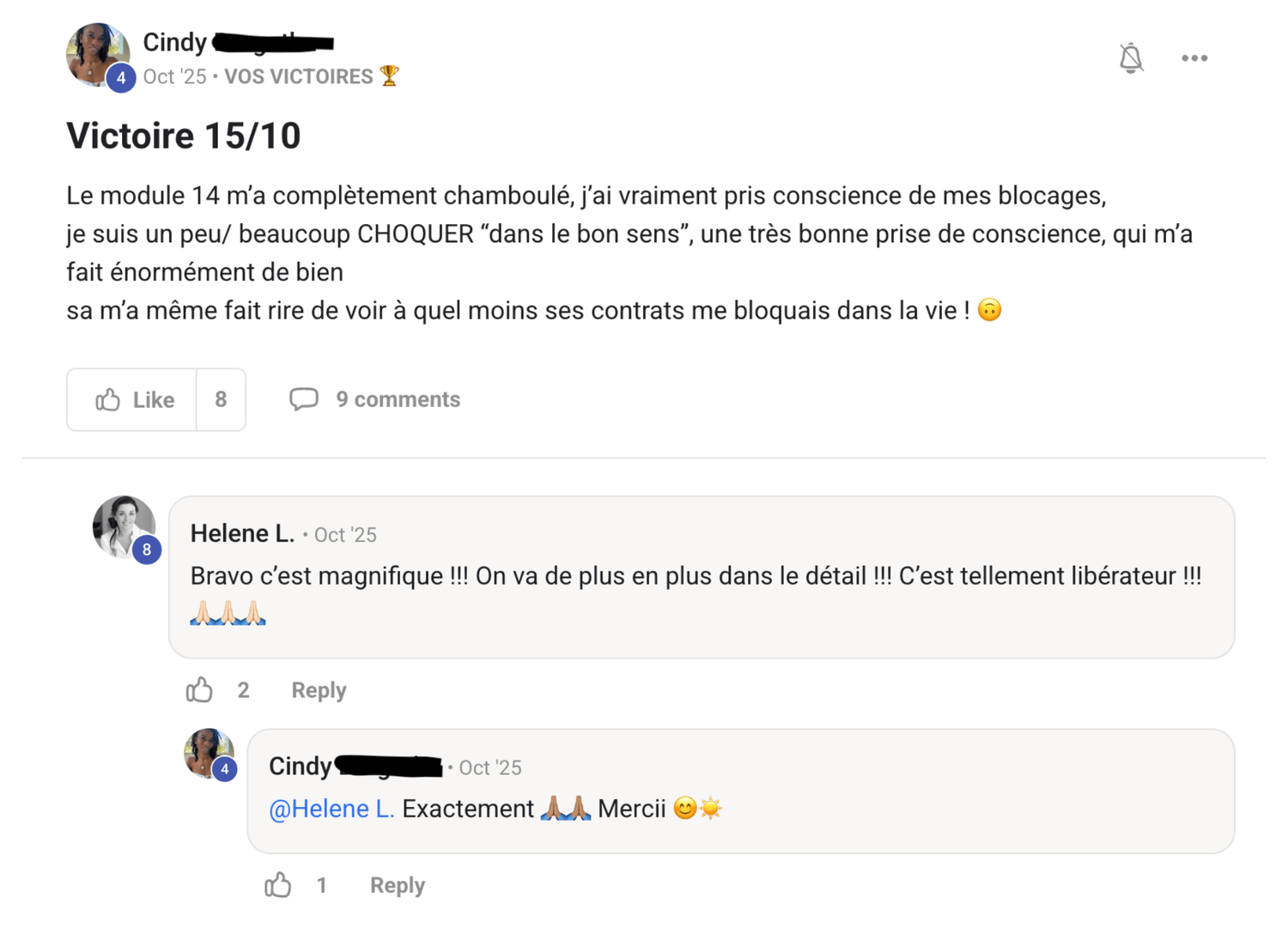
Task: View the 1 like on Cindy's reply
Action: [321, 885]
